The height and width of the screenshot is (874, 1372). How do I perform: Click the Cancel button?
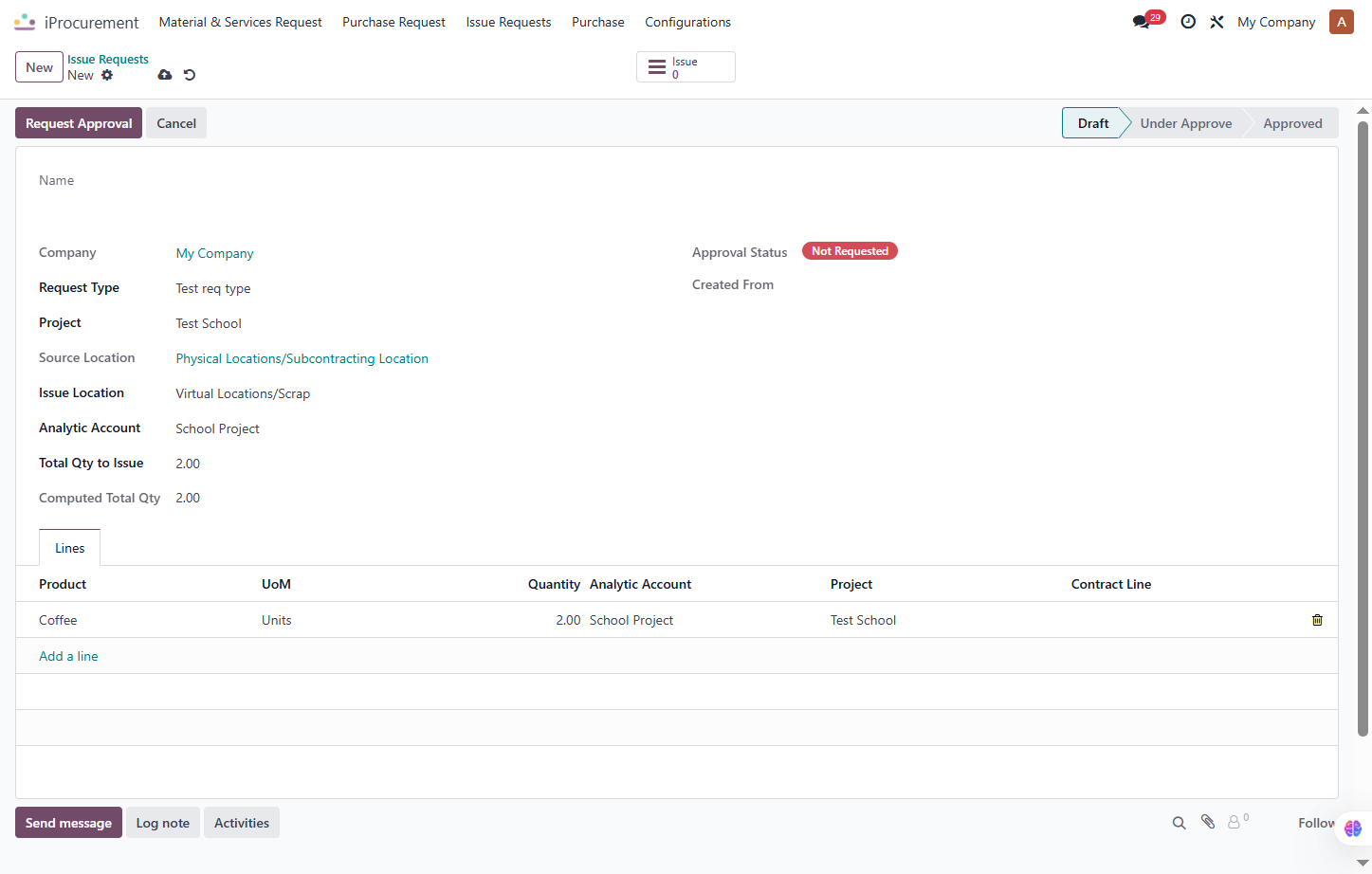click(x=176, y=123)
